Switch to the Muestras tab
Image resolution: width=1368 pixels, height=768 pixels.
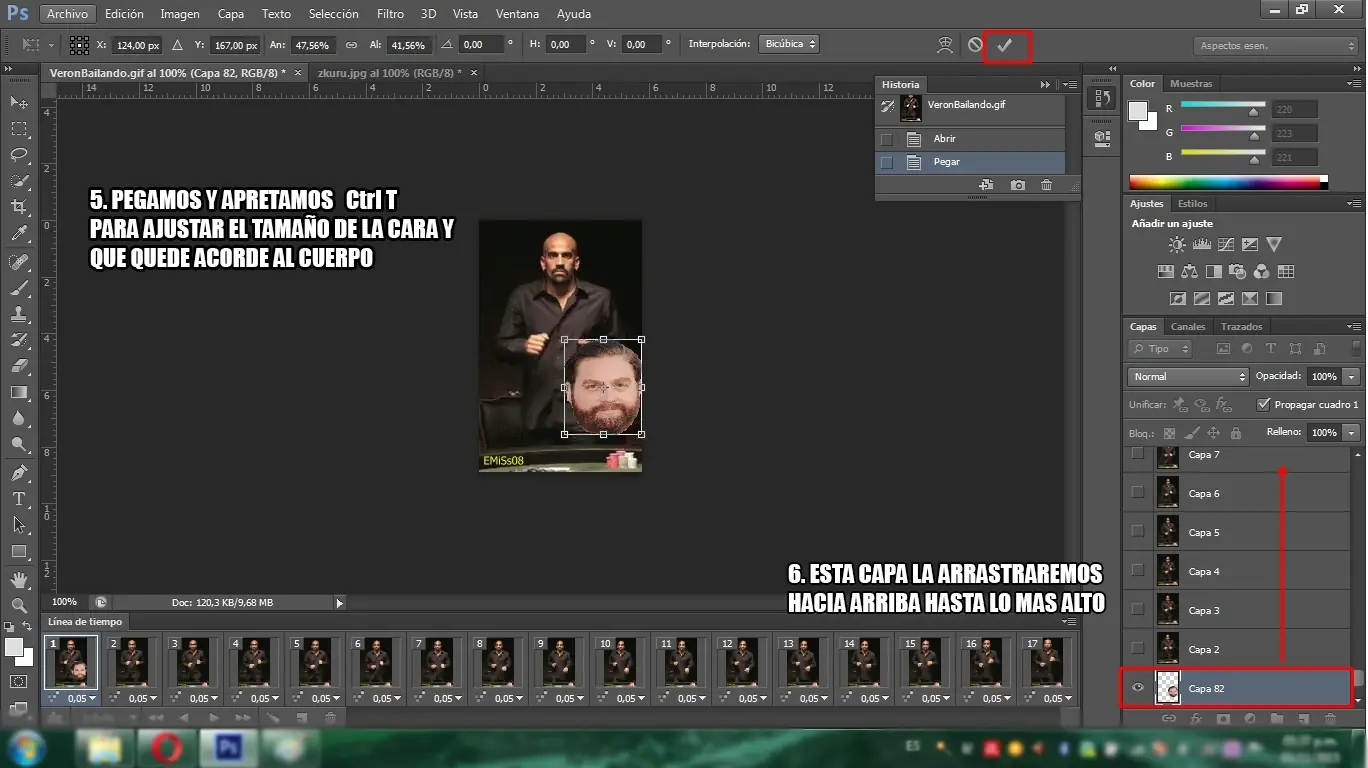click(1191, 84)
